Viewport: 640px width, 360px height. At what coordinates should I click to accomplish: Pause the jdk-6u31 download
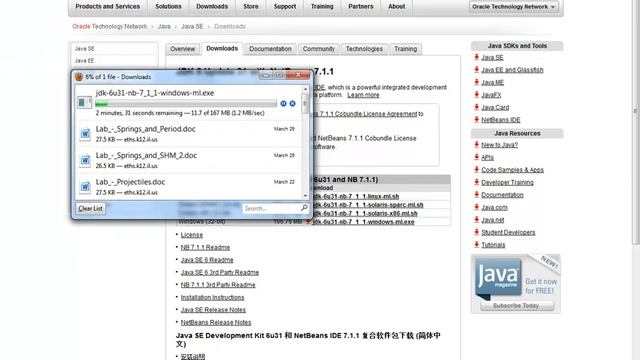click(283, 104)
